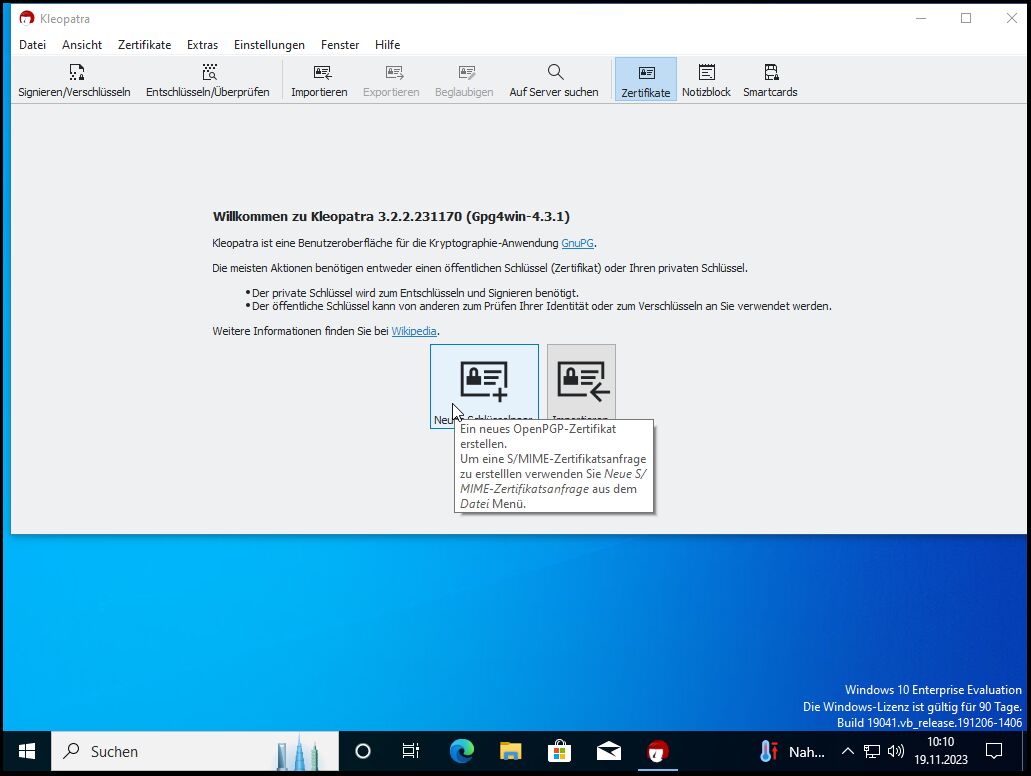The image size is (1031, 776).
Task: Open the Fenster menu
Action: coord(340,45)
